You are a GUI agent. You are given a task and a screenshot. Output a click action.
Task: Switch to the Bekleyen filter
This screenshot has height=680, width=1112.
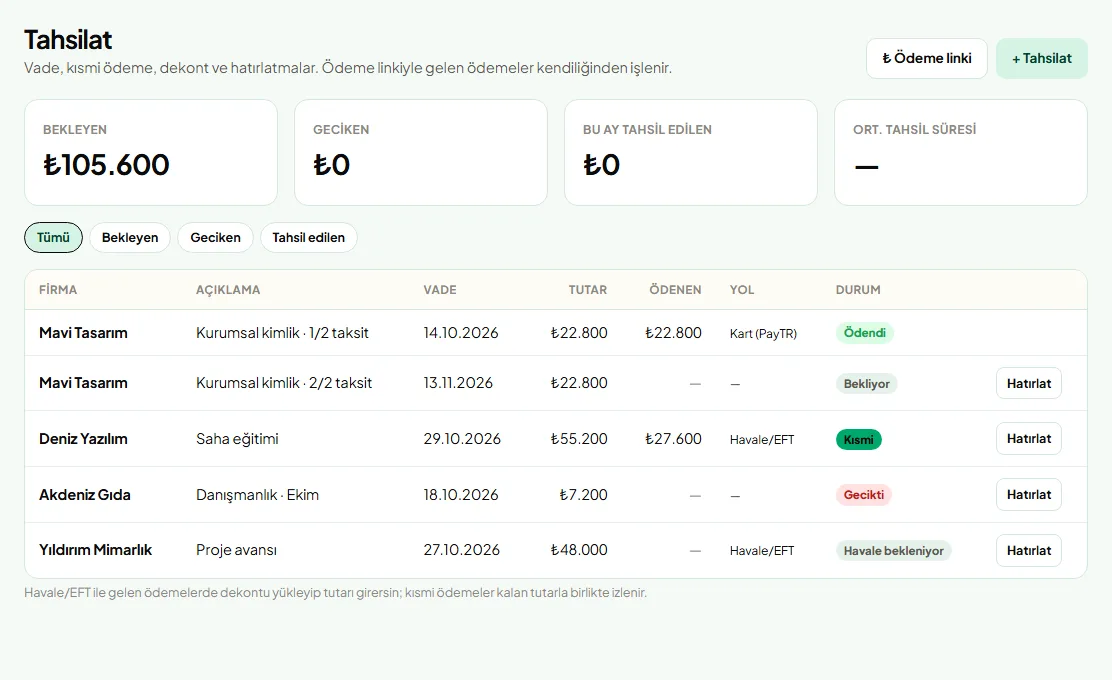pyautogui.click(x=130, y=238)
